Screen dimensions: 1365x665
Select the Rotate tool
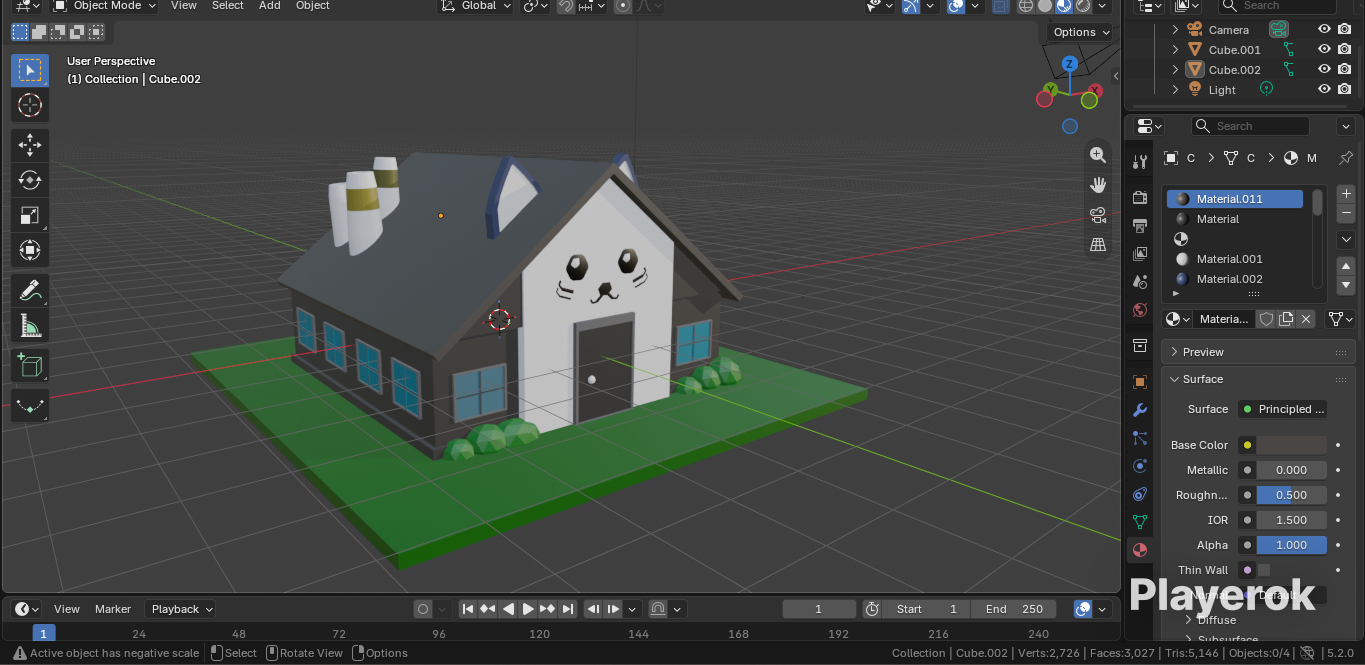coord(30,180)
